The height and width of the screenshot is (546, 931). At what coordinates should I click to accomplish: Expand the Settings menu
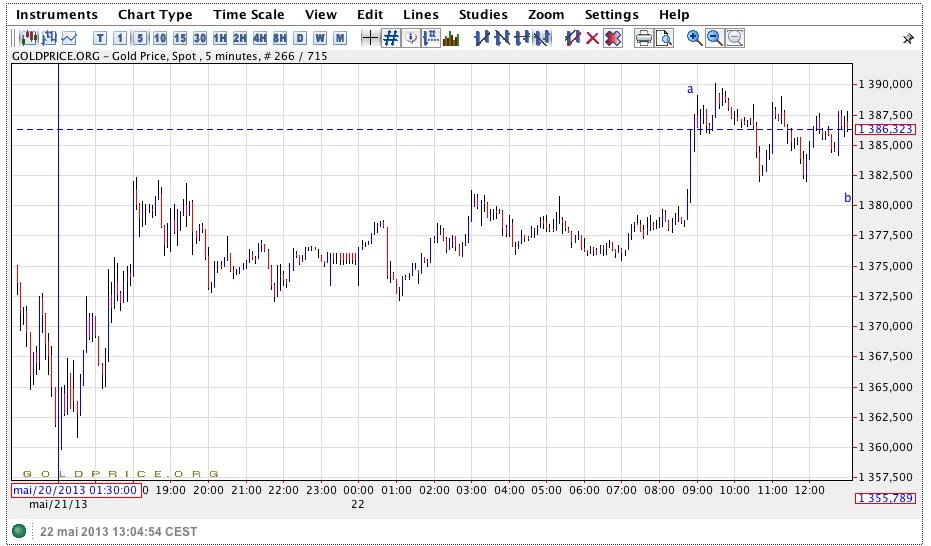pyautogui.click(x=611, y=14)
